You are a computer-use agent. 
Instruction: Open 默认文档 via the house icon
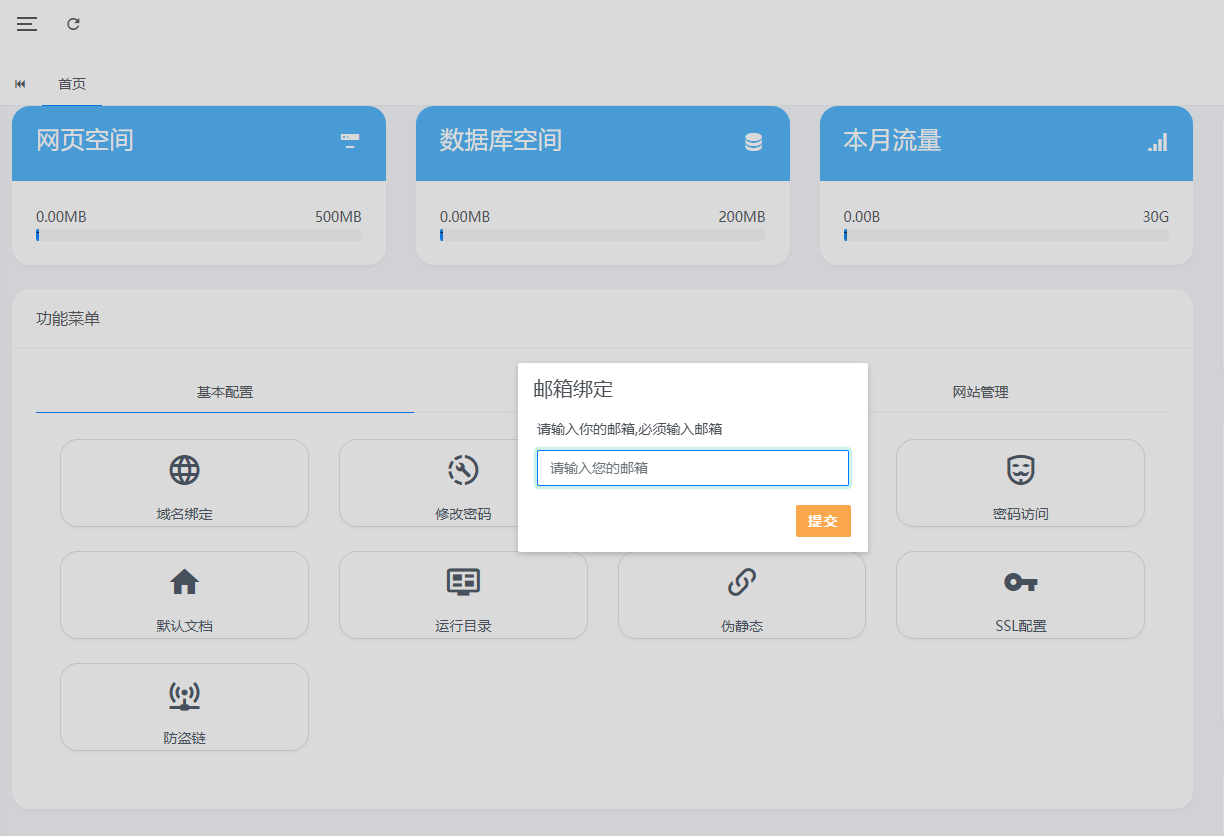coord(184,581)
